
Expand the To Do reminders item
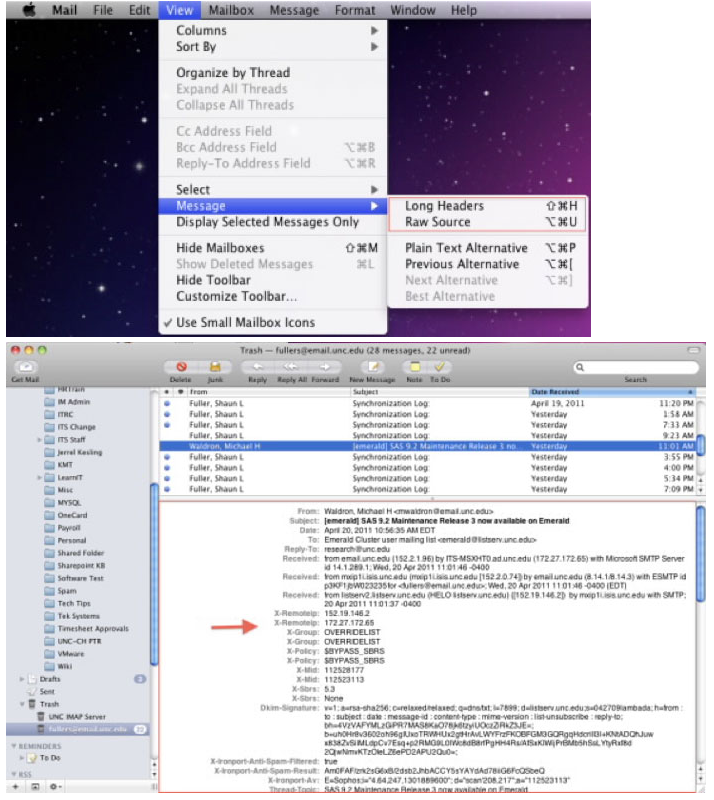[22, 759]
